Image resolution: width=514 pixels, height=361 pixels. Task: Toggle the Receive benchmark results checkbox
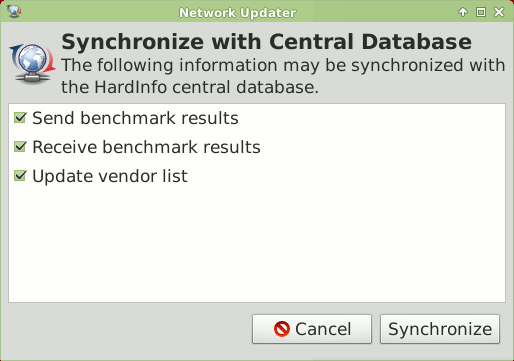(20, 147)
